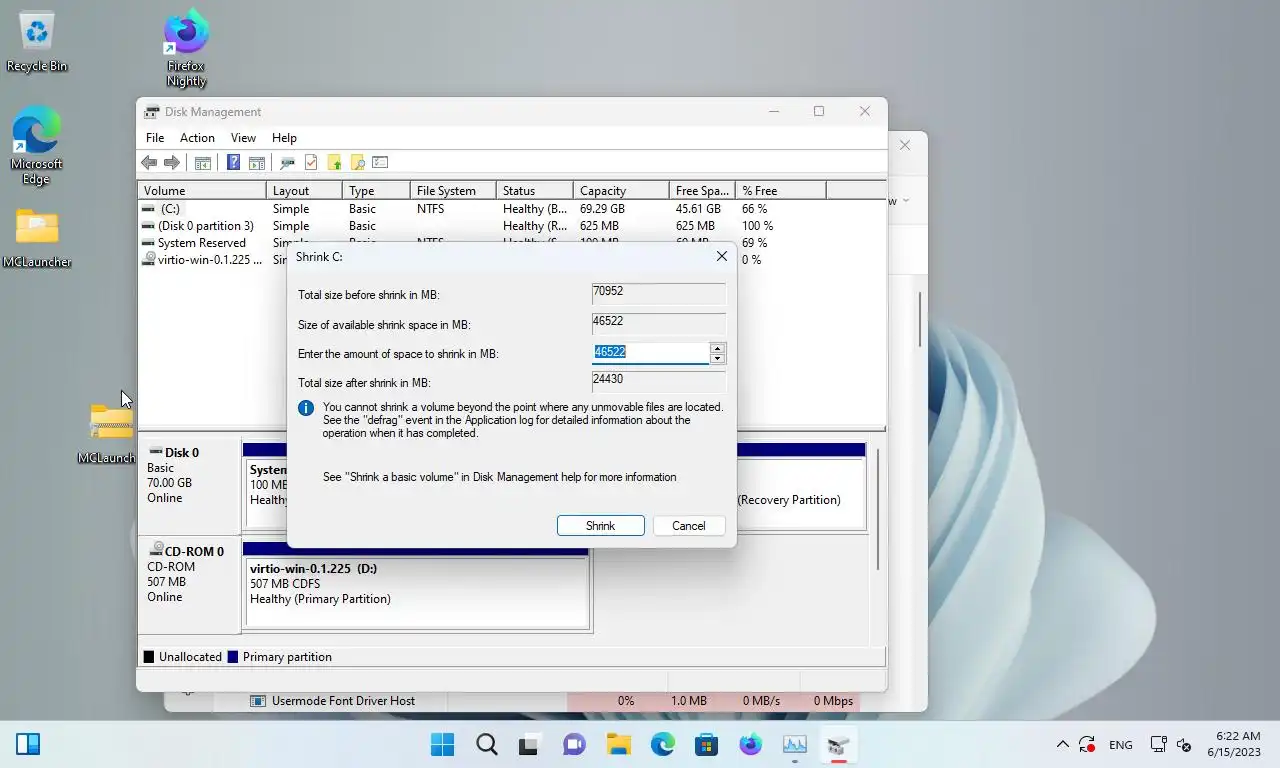Click the Windows Update tray icon

tap(1087, 744)
